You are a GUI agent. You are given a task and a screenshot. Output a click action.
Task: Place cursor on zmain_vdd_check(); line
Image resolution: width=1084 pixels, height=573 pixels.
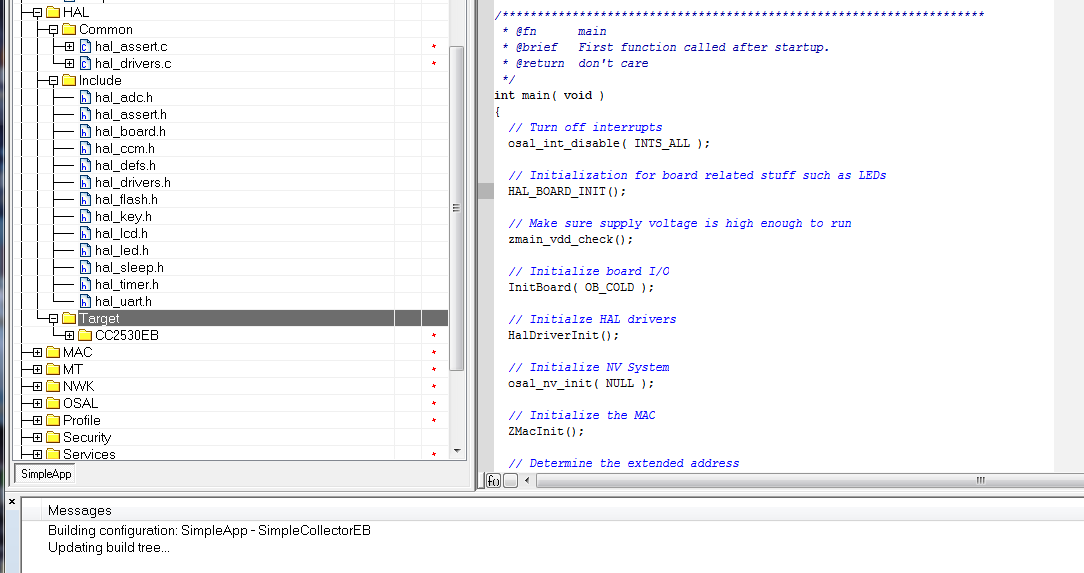(570, 239)
